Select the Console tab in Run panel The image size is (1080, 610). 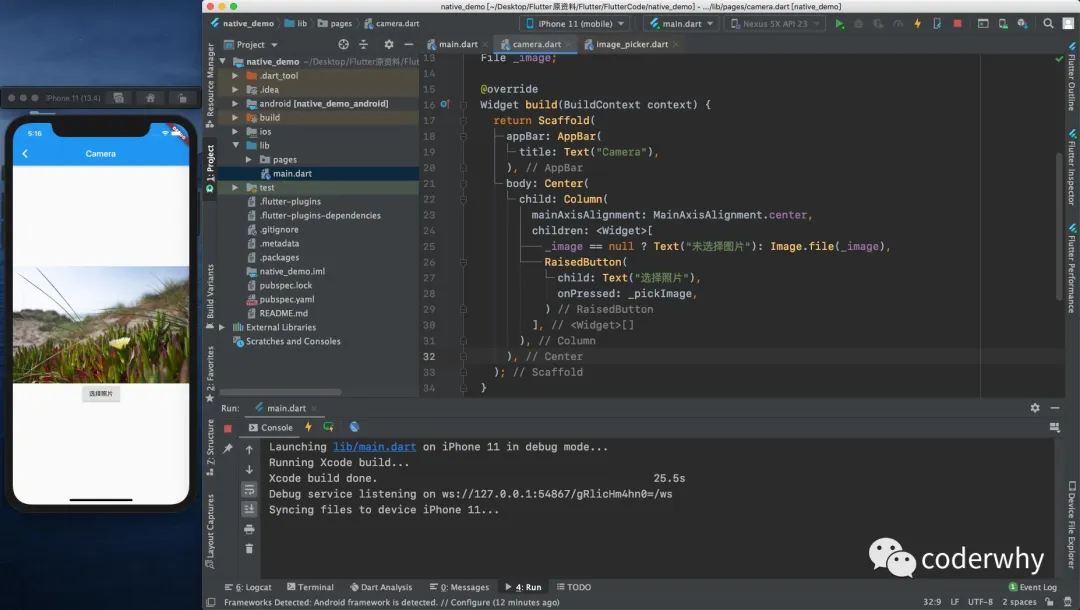271,428
